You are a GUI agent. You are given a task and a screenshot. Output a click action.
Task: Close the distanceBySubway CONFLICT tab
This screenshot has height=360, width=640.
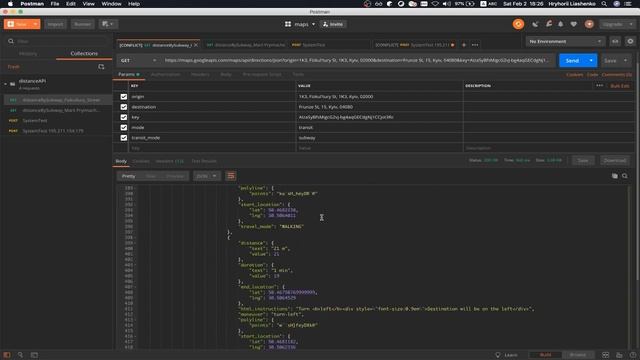(x=196, y=45)
